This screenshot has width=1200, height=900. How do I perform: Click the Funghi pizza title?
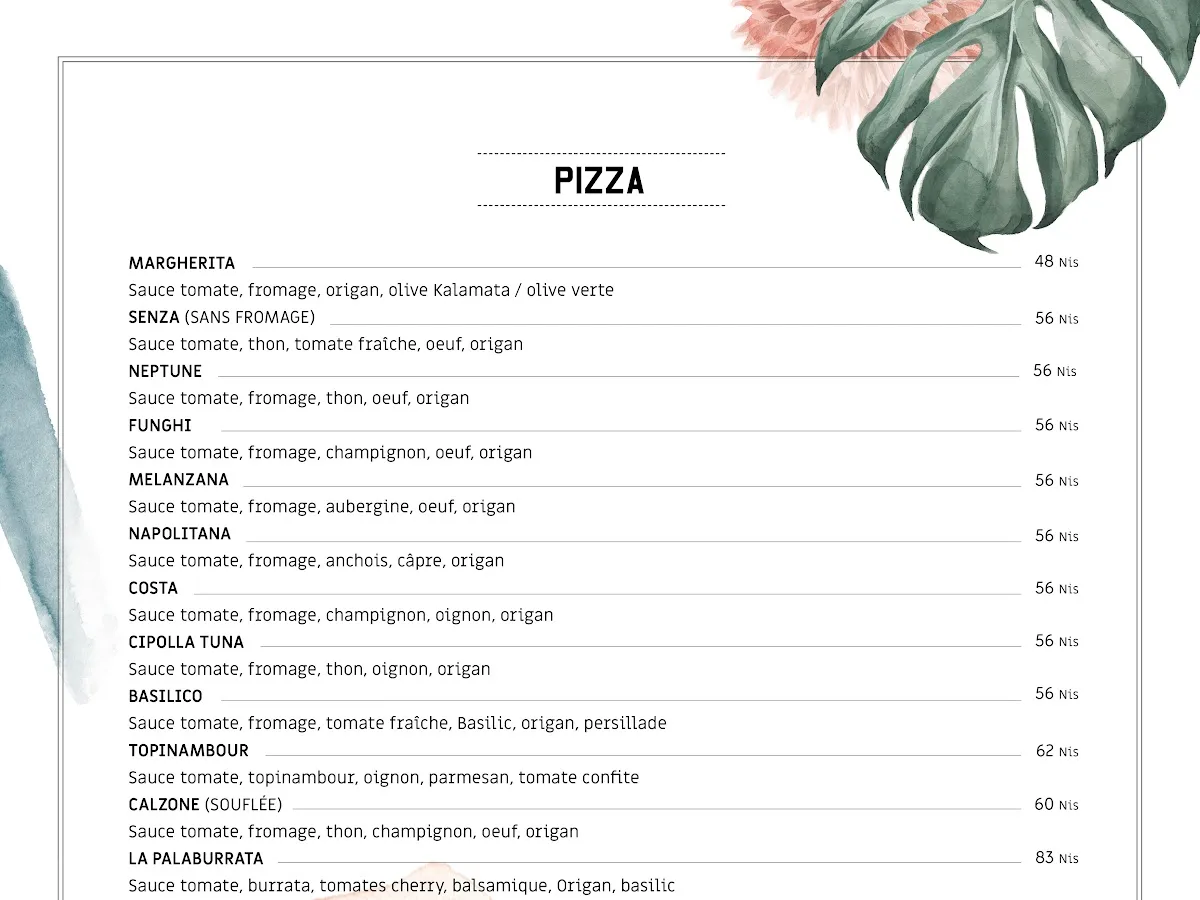(160, 425)
